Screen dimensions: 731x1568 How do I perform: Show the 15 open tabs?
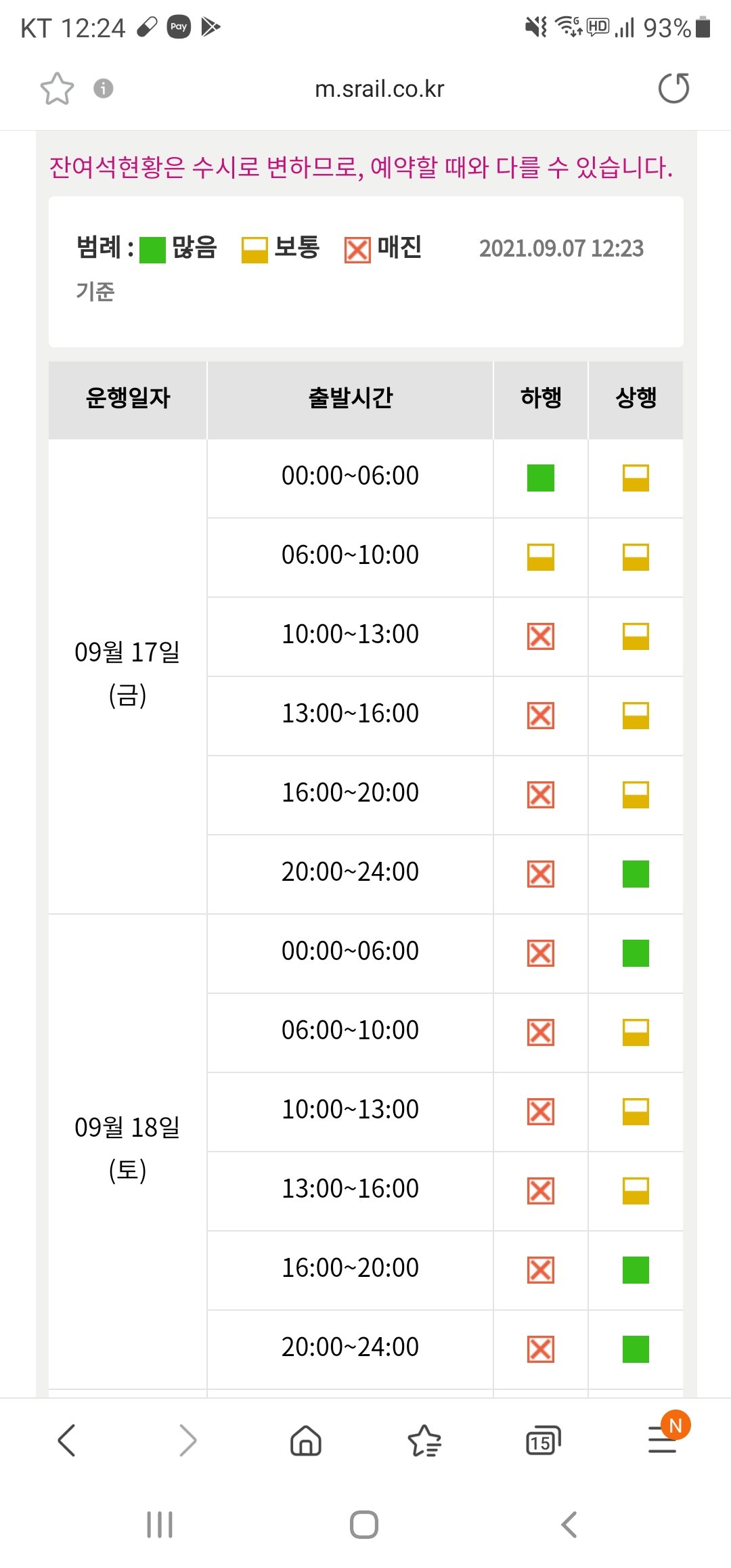(543, 1440)
